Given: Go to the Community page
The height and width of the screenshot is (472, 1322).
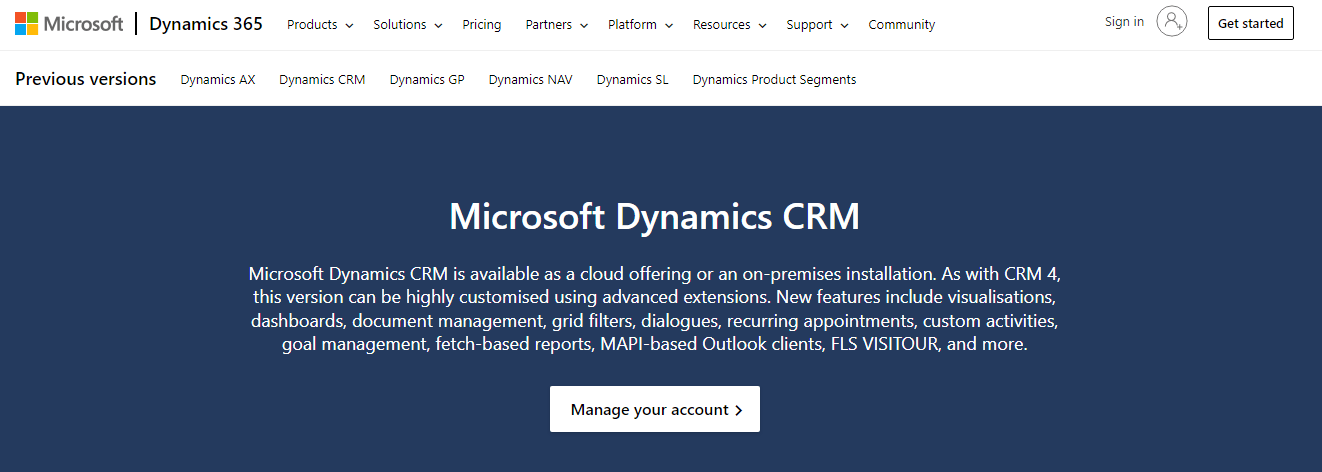Looking at the screenshot, I should 902,25.
